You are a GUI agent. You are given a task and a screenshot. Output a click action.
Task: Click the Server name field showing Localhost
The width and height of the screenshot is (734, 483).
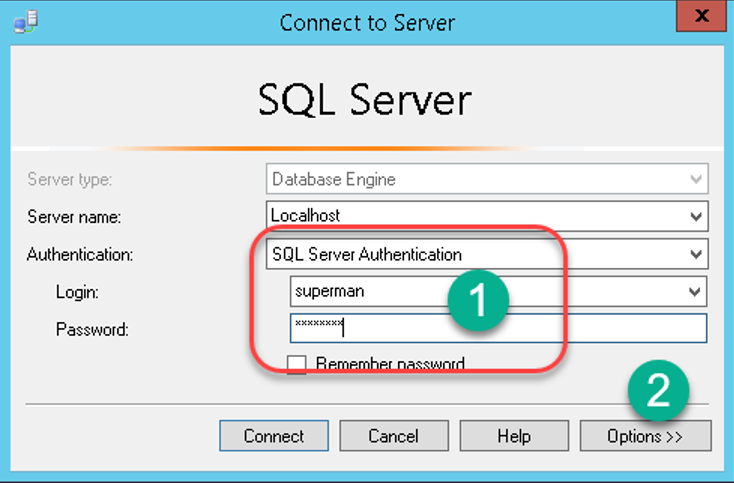(470, 215)
